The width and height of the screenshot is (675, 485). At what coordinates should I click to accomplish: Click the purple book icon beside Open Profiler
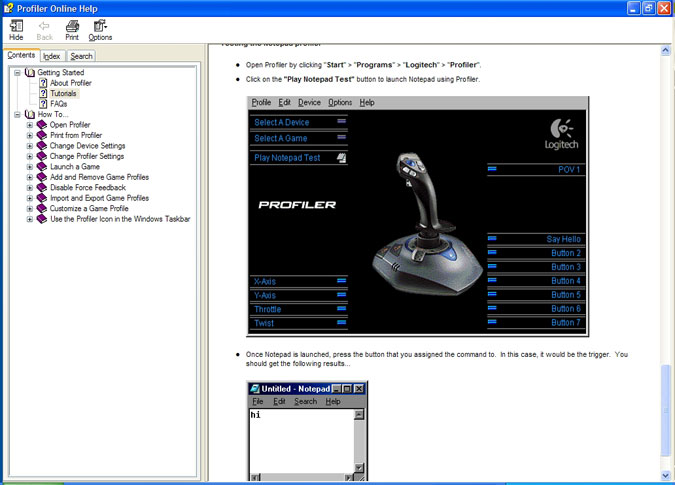tap(42, 125)
